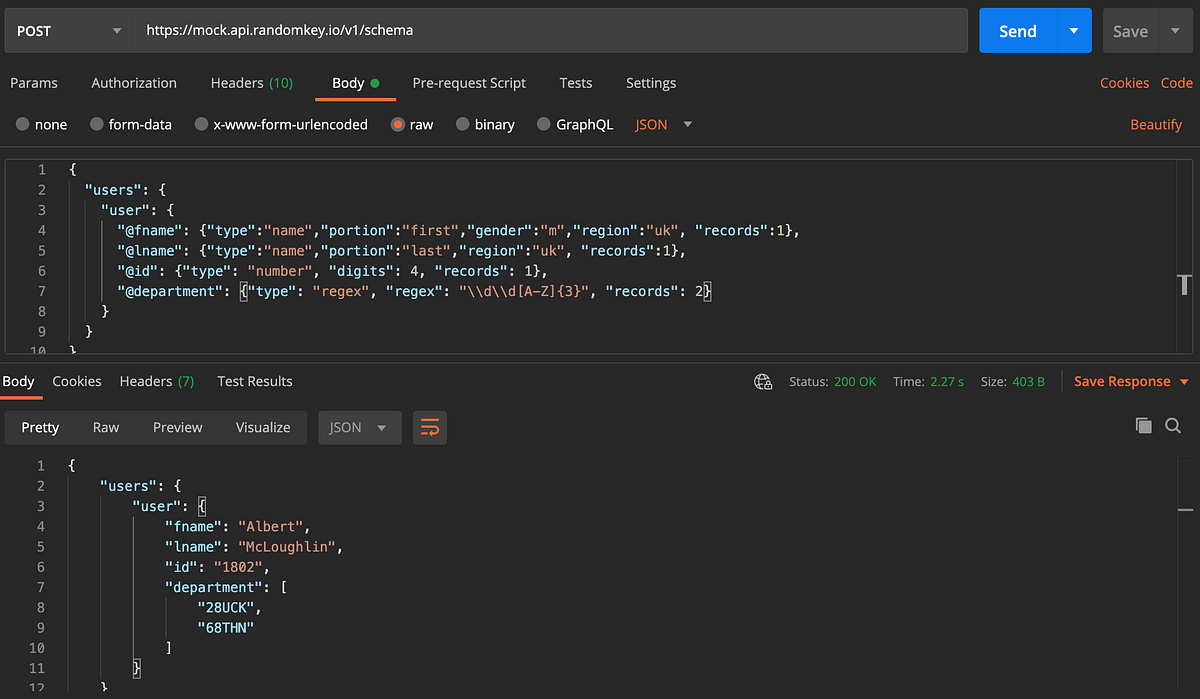1200x699 pixels.
Task: Click the 200 OK status text
Action: tap(855, 381)
